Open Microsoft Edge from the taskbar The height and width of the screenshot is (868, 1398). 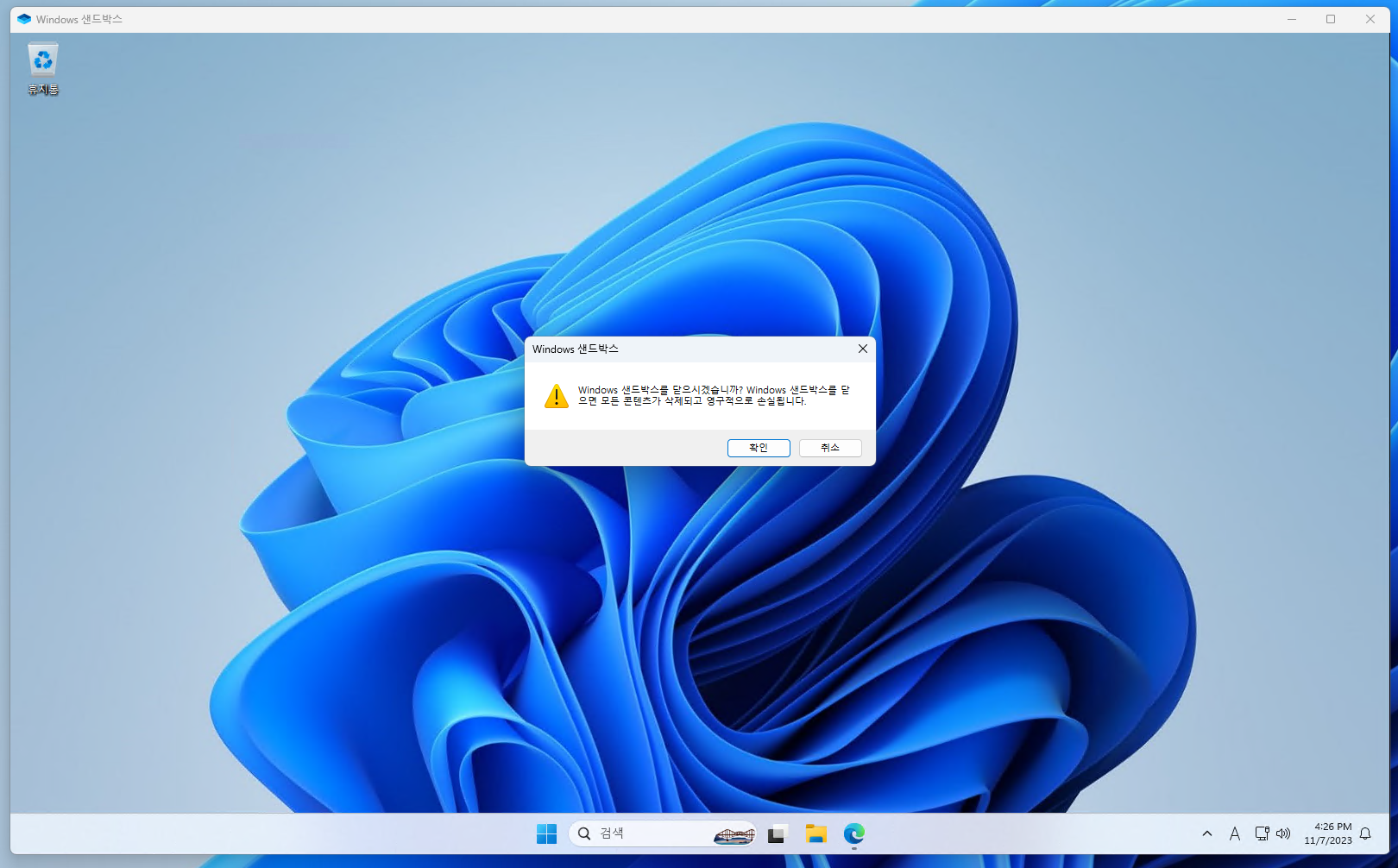[x=853, y=833]
